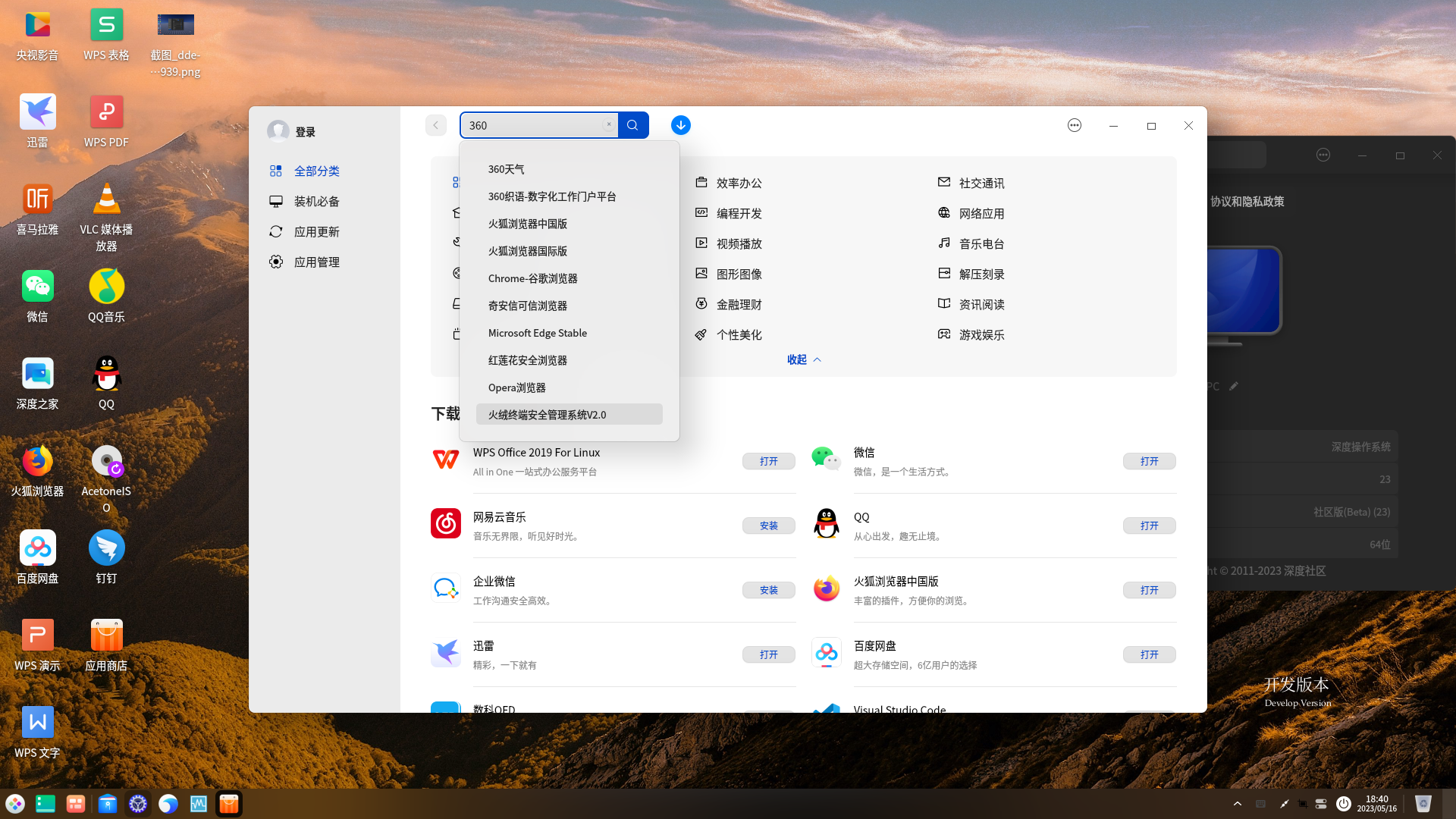Screen dimensions: 1456x819
Task: Open the 资讯阅读 reading category icon
Action: pos(943,304)
